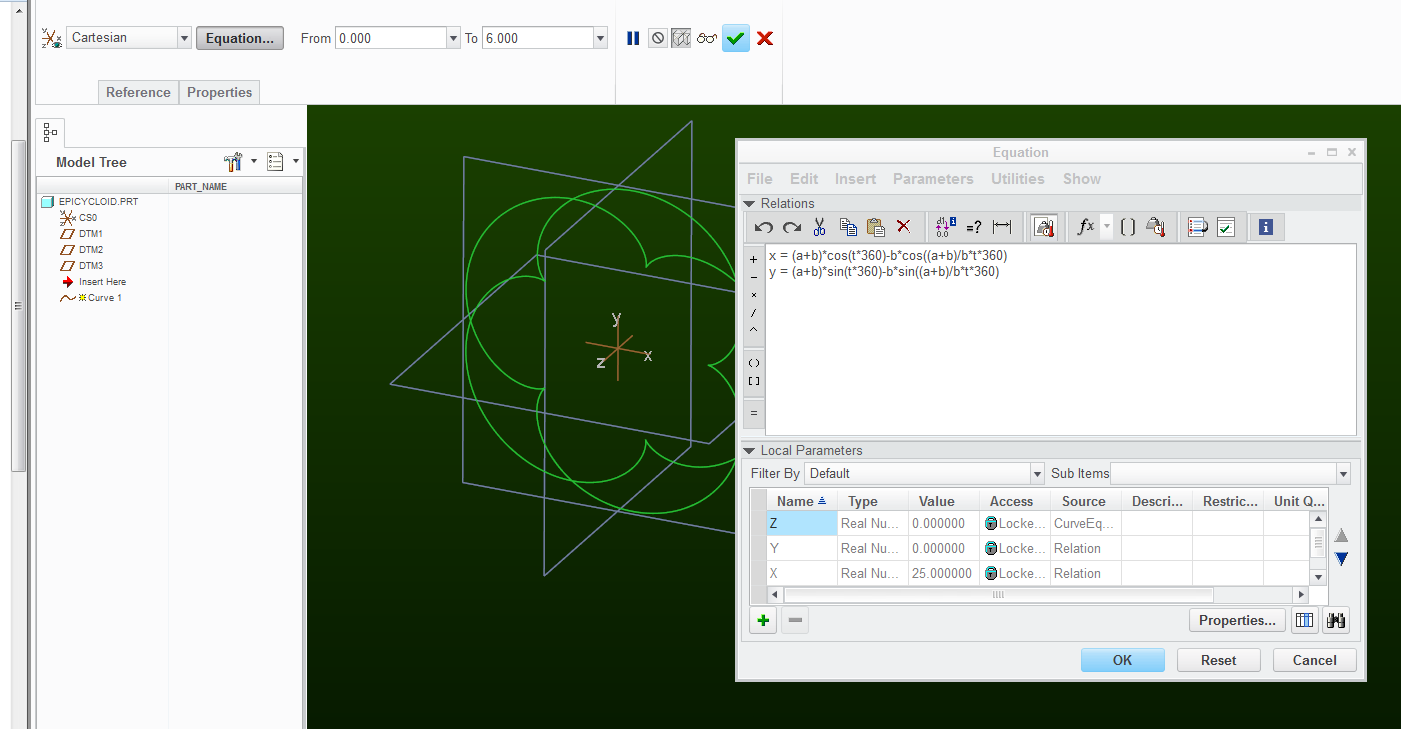This screenshot has width=1401, height=729.
Task: Pause the curve feature tool
Action: click(633, 38)
